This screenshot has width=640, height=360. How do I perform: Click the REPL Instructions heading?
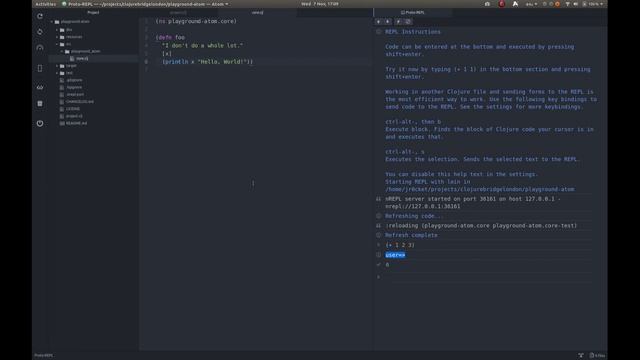pos(413,32)
